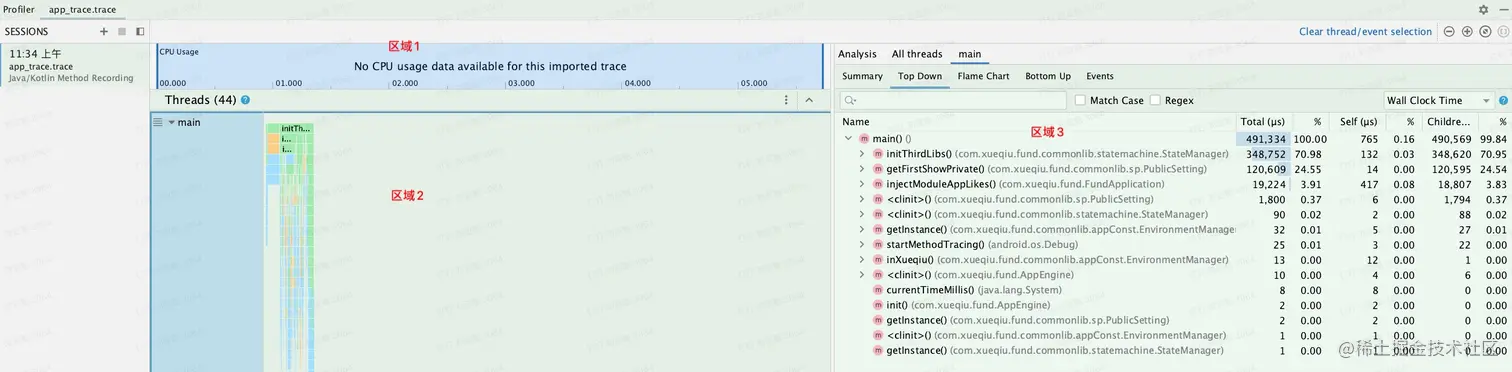Grab the main thread reorder handle

pyautogui.click(x=157, y=122)
